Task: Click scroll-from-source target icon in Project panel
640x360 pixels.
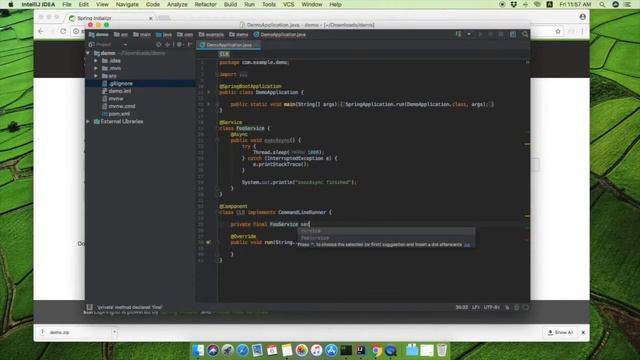Action: (158, 44)
